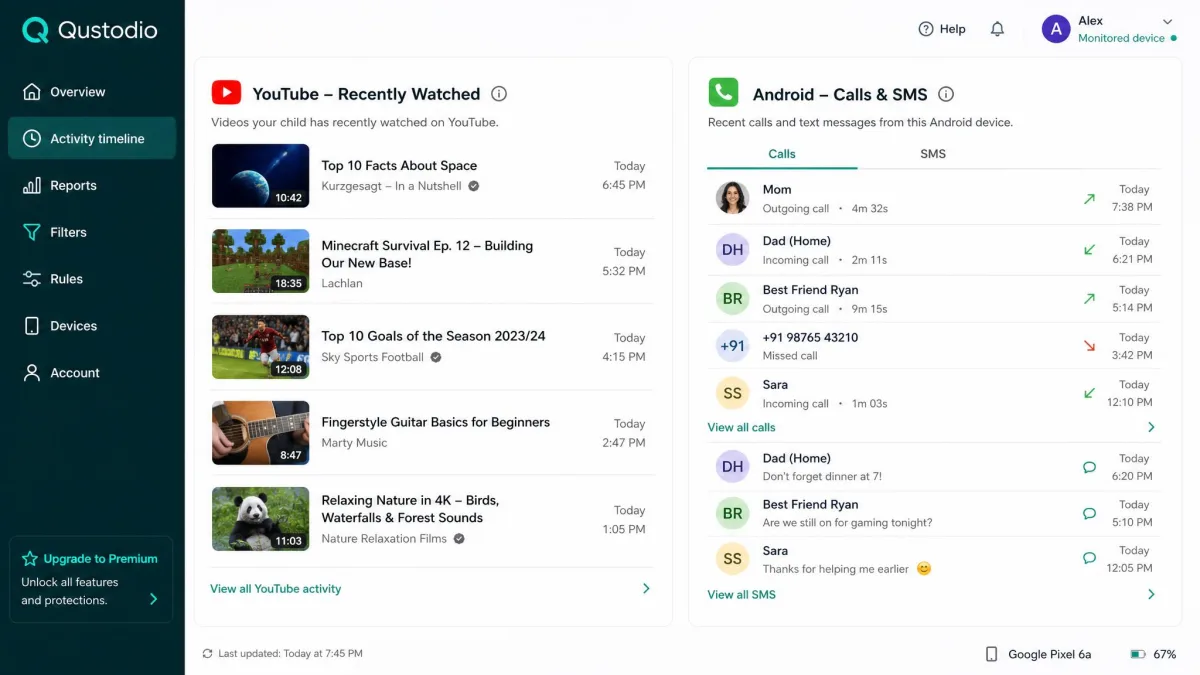Click the chat bubble on Ryan's message
The image size is (1200, 675).
point(1089,513)
